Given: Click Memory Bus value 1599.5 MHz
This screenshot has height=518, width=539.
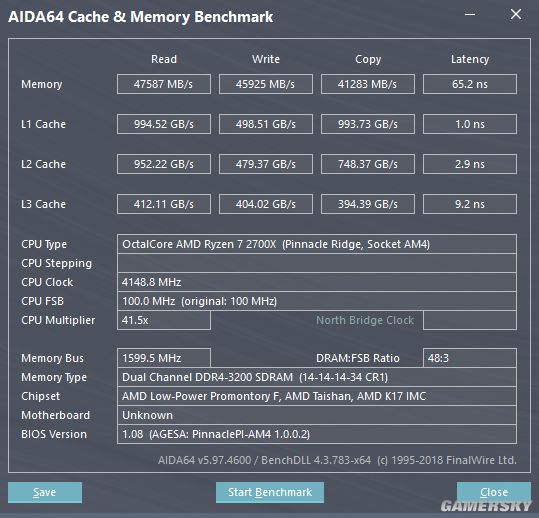Looking at the screenshot, I should click(164, 358).
